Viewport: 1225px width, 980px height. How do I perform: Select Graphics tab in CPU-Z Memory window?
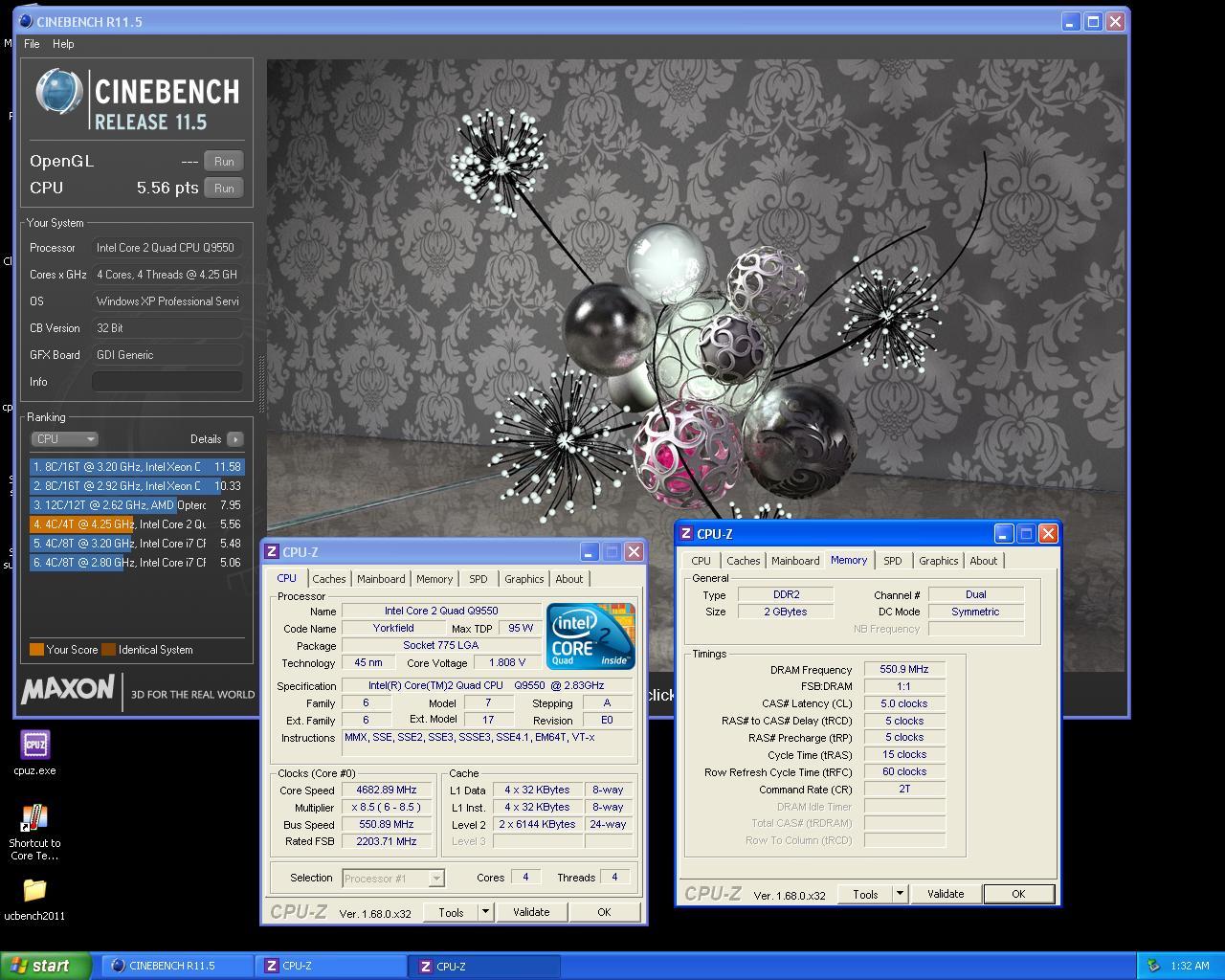(x=939, y=561)
